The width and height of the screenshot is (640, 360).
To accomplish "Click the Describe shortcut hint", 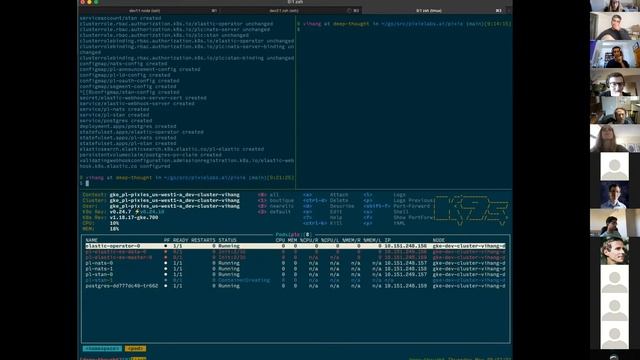I will pyautogui.click(x=342, y=206).
